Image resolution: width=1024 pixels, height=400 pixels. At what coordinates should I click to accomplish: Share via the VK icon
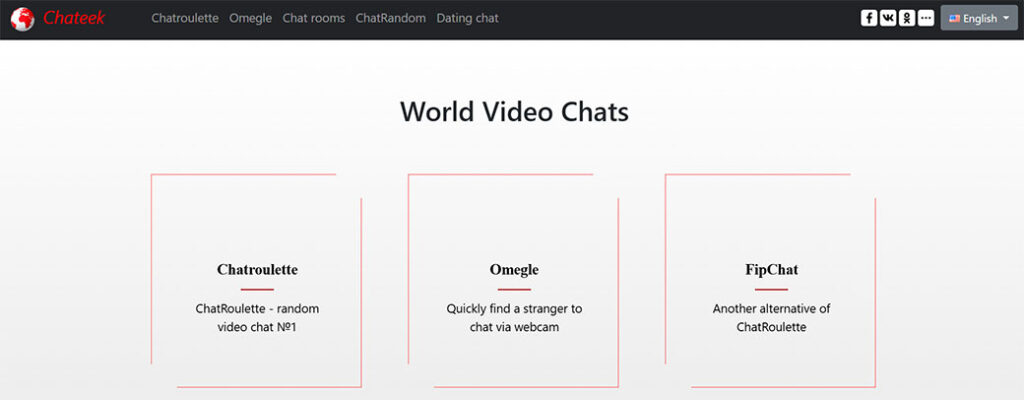pos(888,18)
